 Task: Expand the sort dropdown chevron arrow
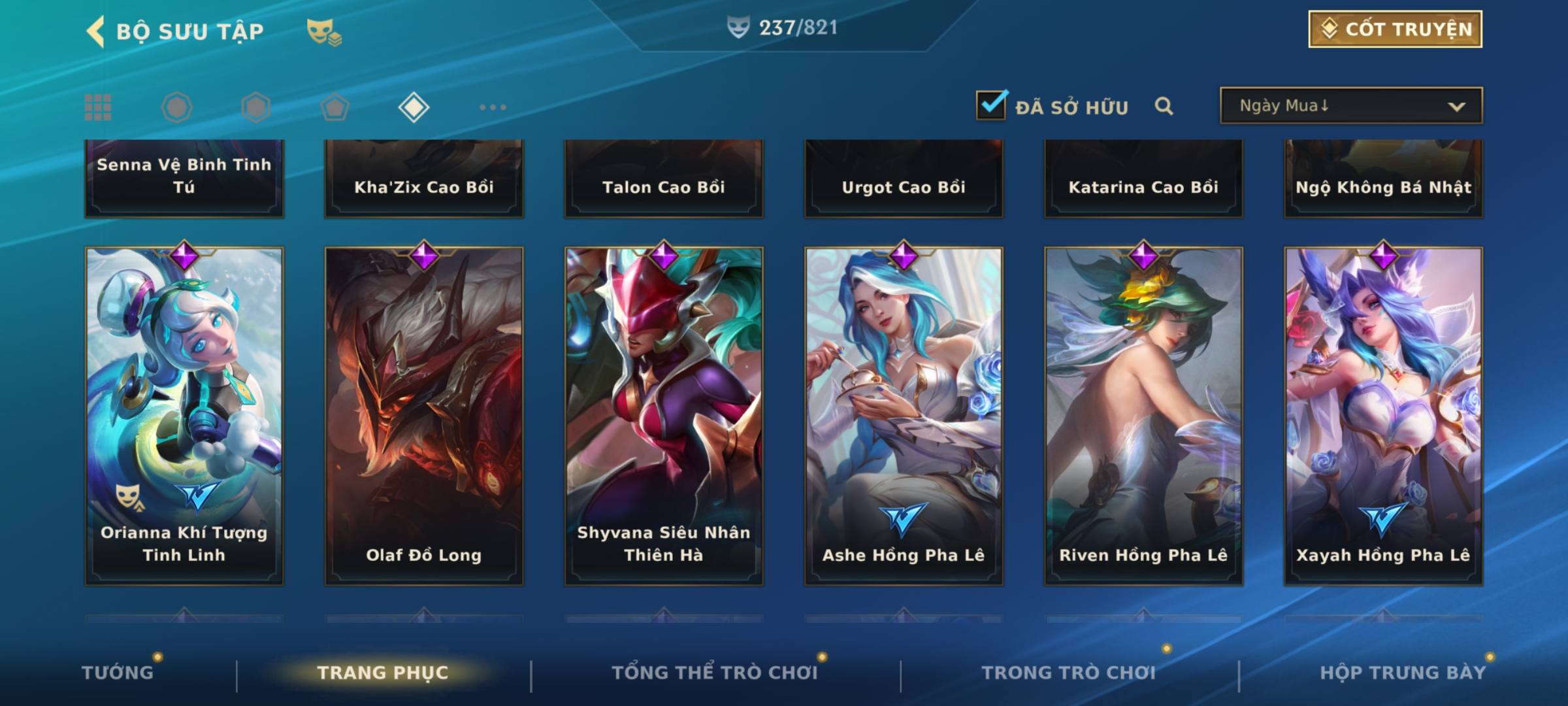1456,107
